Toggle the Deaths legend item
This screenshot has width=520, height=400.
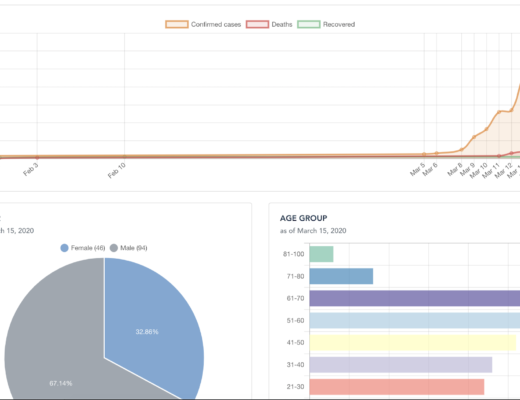pyautogui.click(x=269, y=24)
